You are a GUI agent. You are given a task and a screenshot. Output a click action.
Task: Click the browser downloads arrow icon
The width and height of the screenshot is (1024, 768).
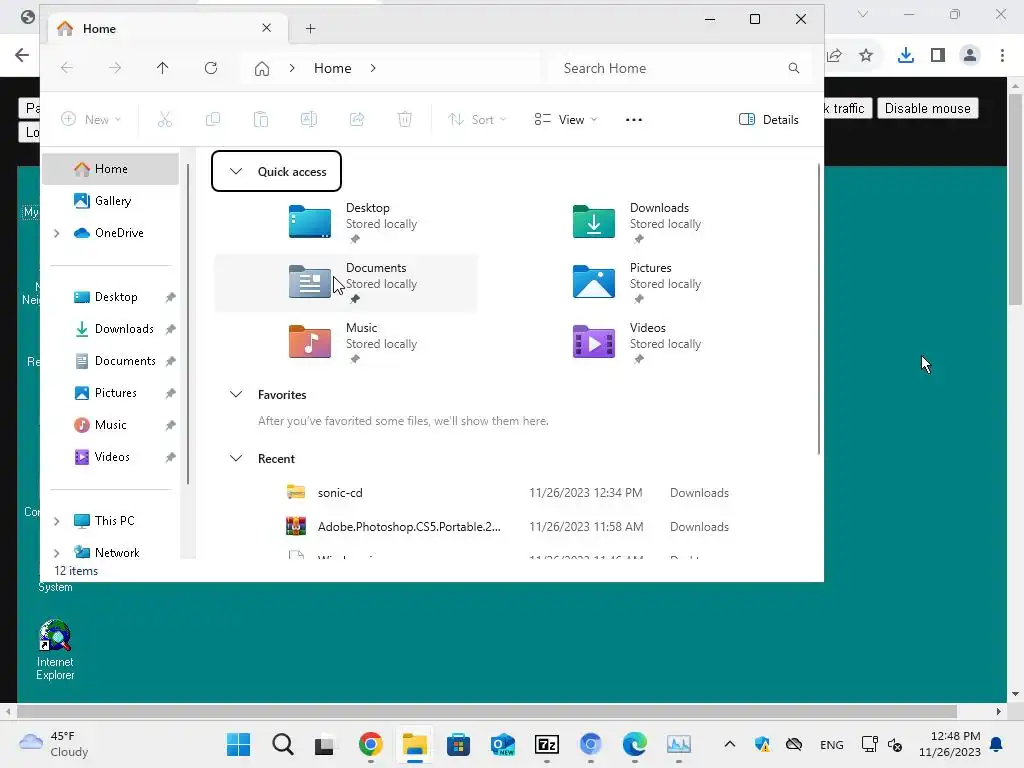[x=905, y=56]
